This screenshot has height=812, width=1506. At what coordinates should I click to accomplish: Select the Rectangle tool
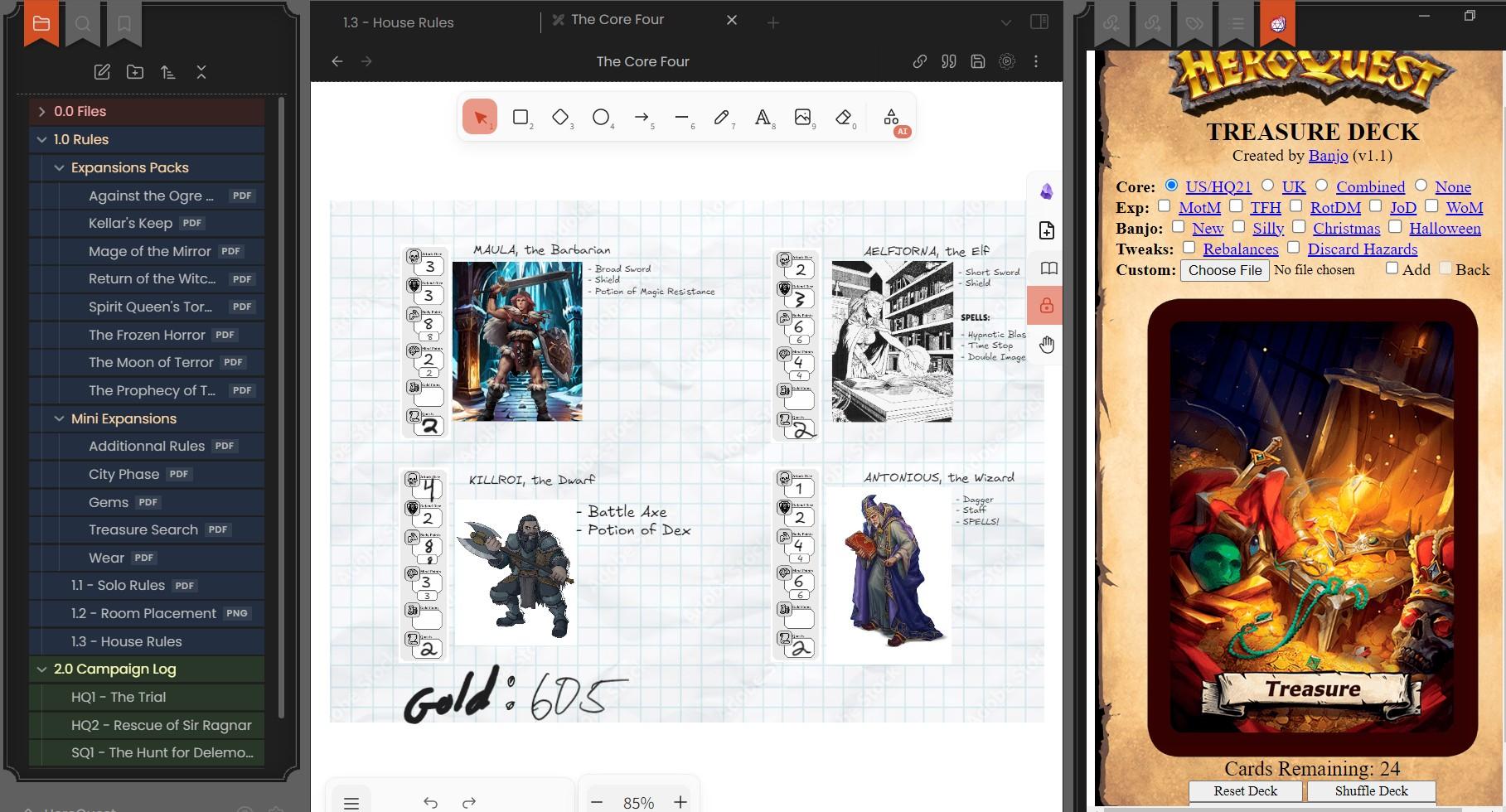tap(521, 118)
